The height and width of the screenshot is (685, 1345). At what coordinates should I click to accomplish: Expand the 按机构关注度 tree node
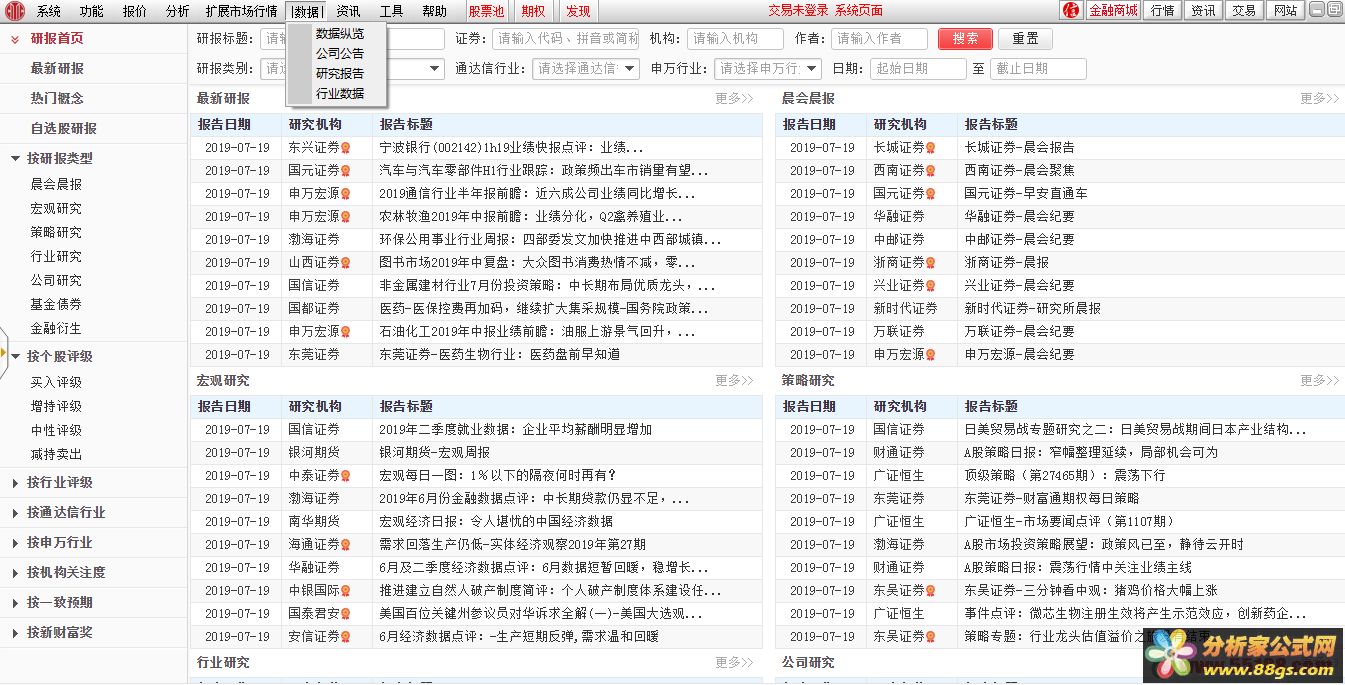coord(16,573)
